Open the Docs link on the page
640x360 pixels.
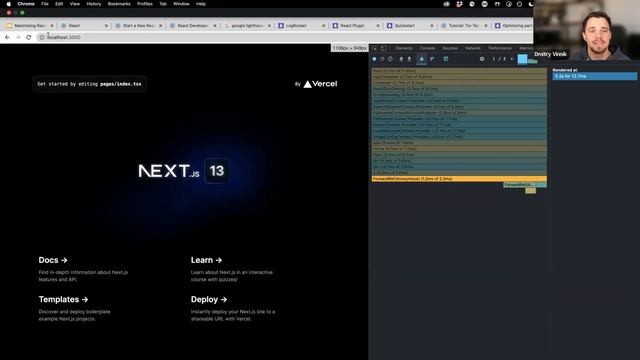[x=53, y=260]
